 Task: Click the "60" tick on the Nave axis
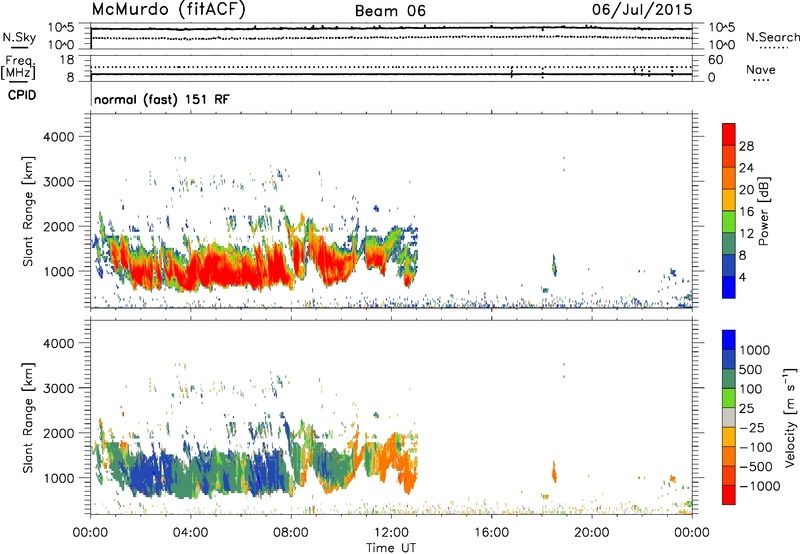tap(715, 60)
